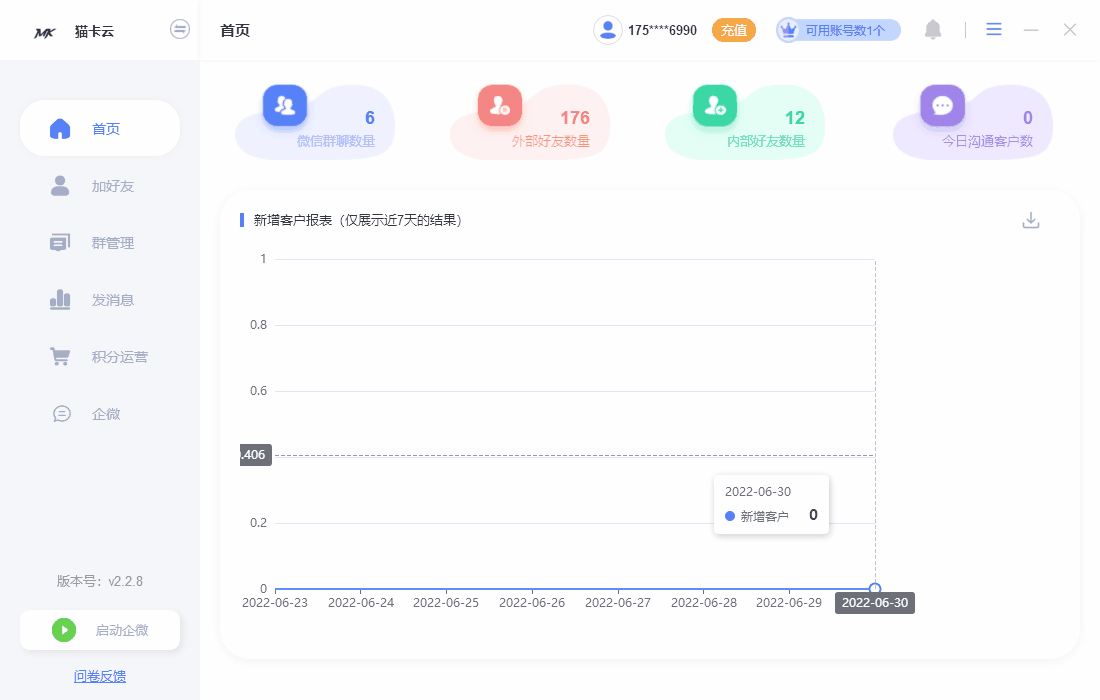Click the green play icon for 启动企微

(x=64, y=630)
